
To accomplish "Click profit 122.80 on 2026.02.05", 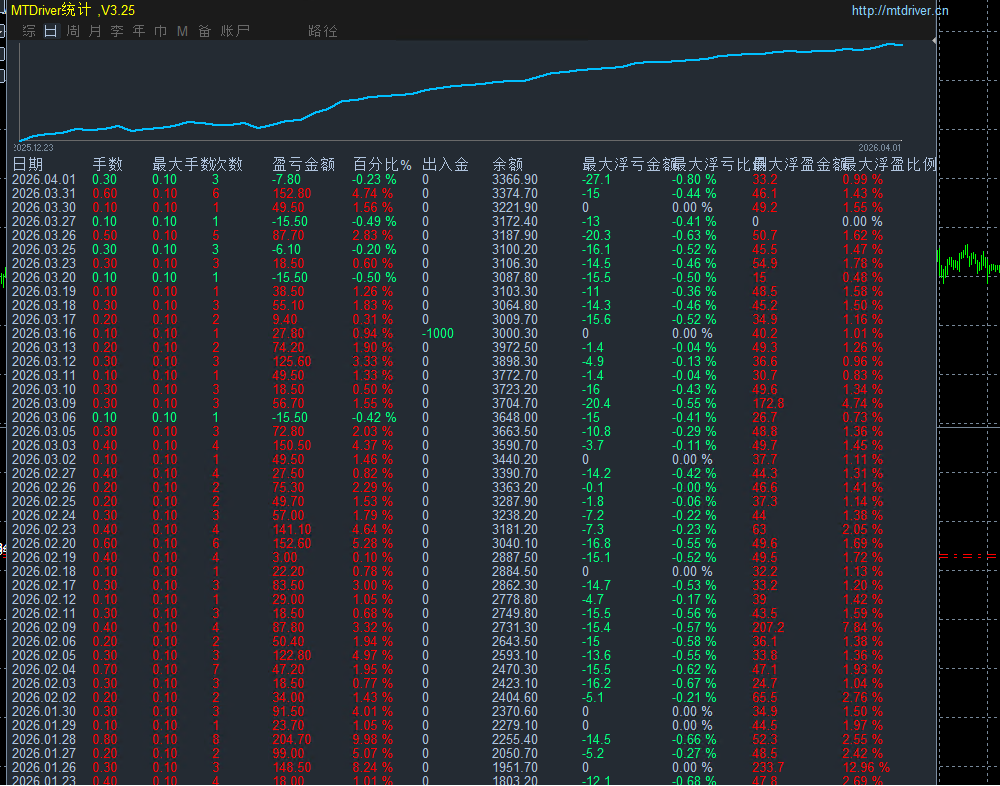I will tap(291, 655).
